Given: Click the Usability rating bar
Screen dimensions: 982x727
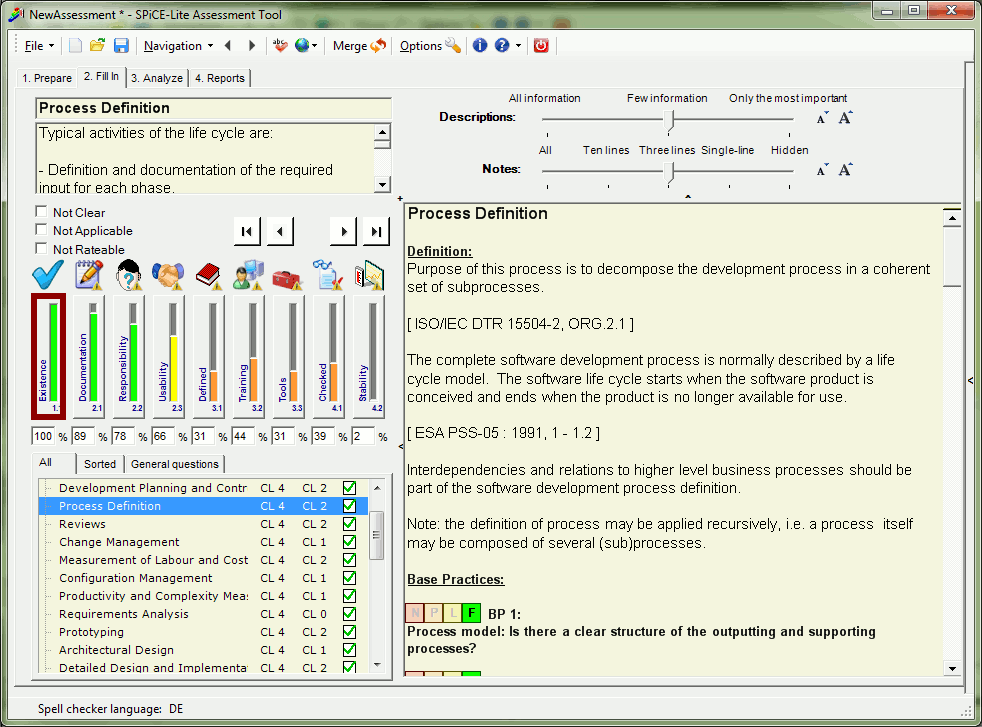Looking at the screenshot, I should pos(169,356).
